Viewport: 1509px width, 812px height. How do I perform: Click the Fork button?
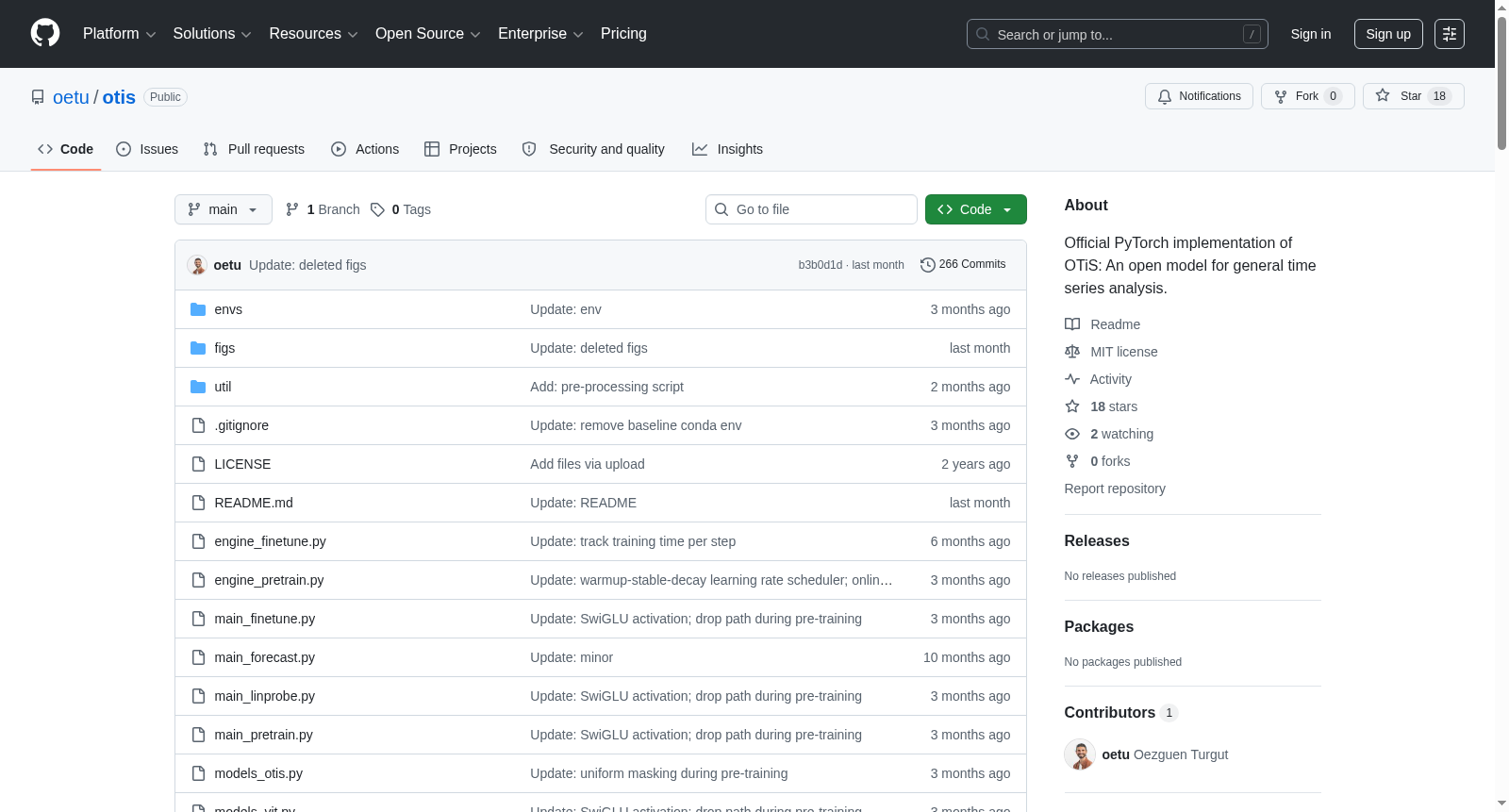coord(1307,96)
